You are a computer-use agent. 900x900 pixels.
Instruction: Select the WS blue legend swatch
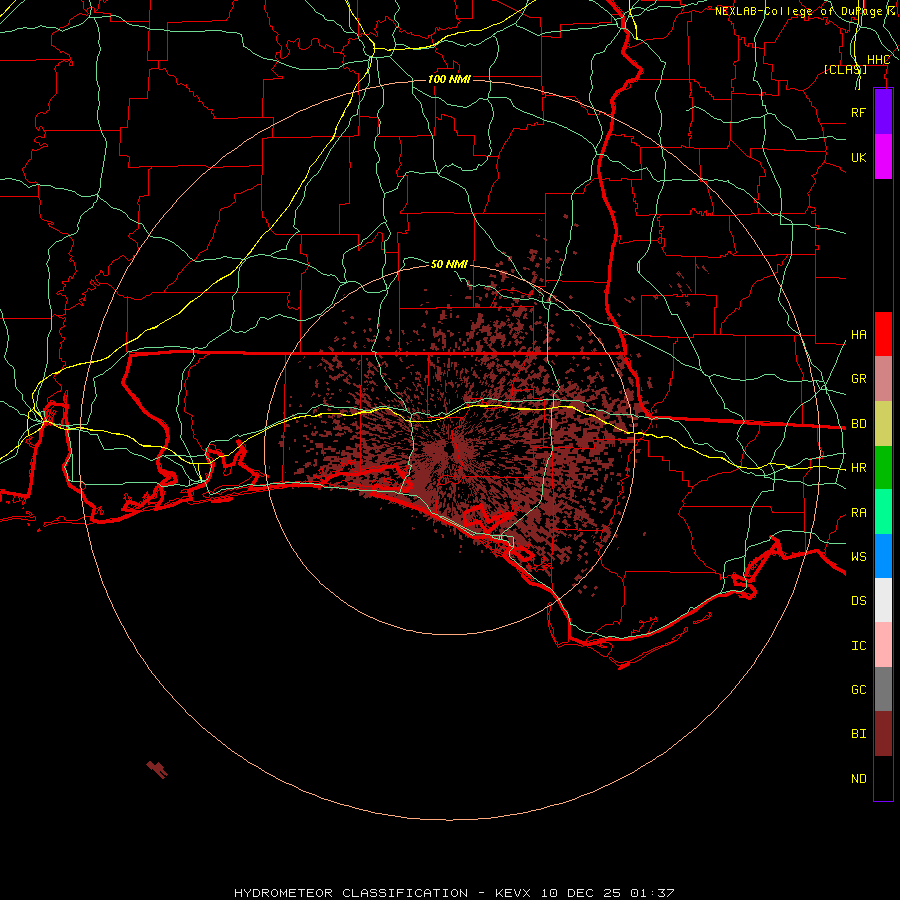coord(883,556)
